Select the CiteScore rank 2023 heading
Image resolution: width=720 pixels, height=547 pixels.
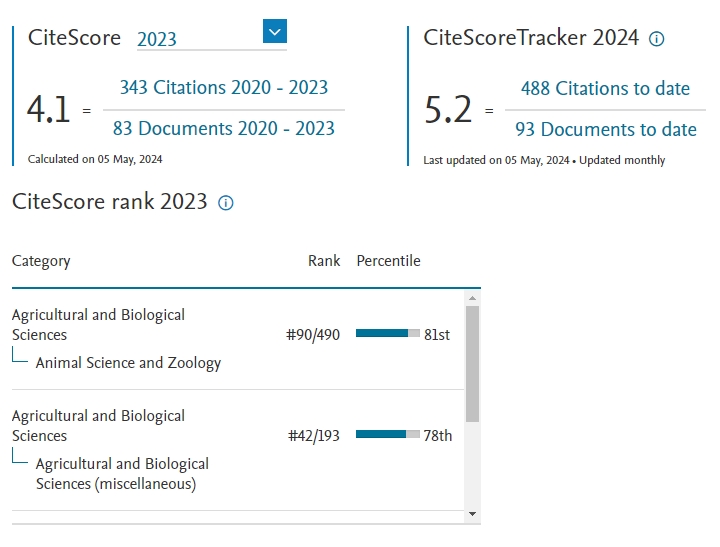[x=110, y=202]
